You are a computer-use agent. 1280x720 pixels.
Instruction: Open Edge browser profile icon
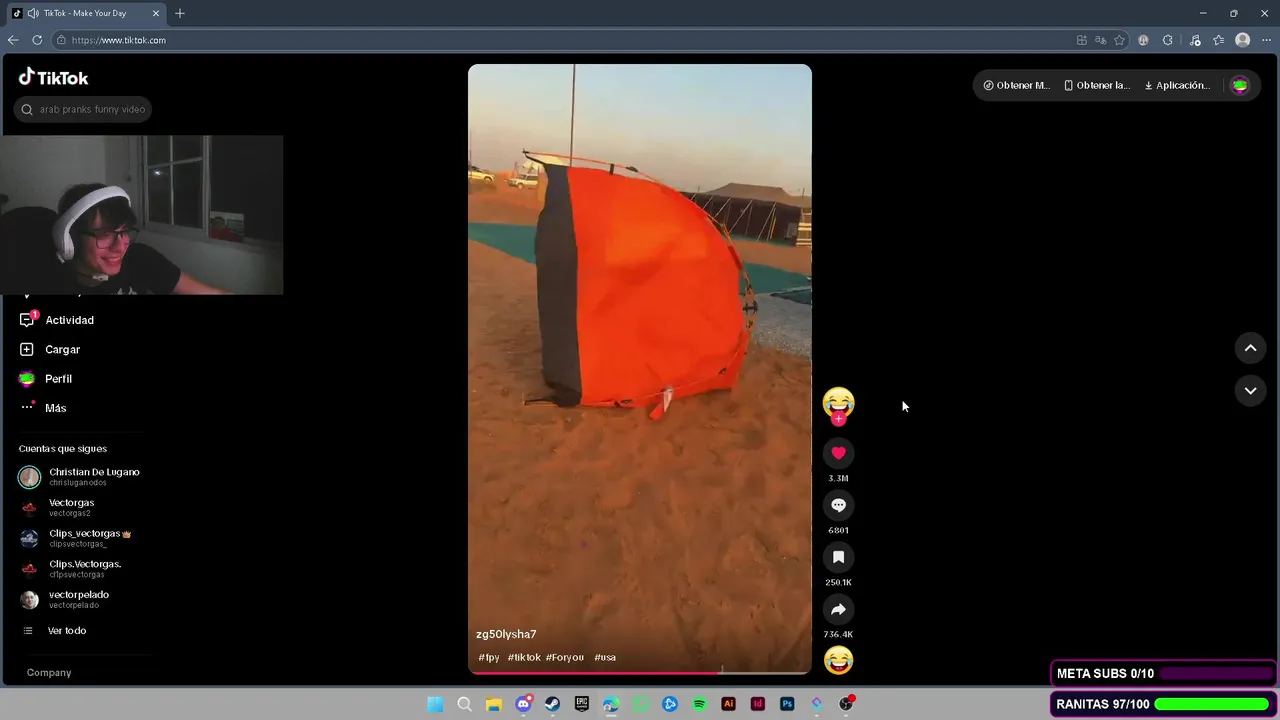(x=1242, y=40)
